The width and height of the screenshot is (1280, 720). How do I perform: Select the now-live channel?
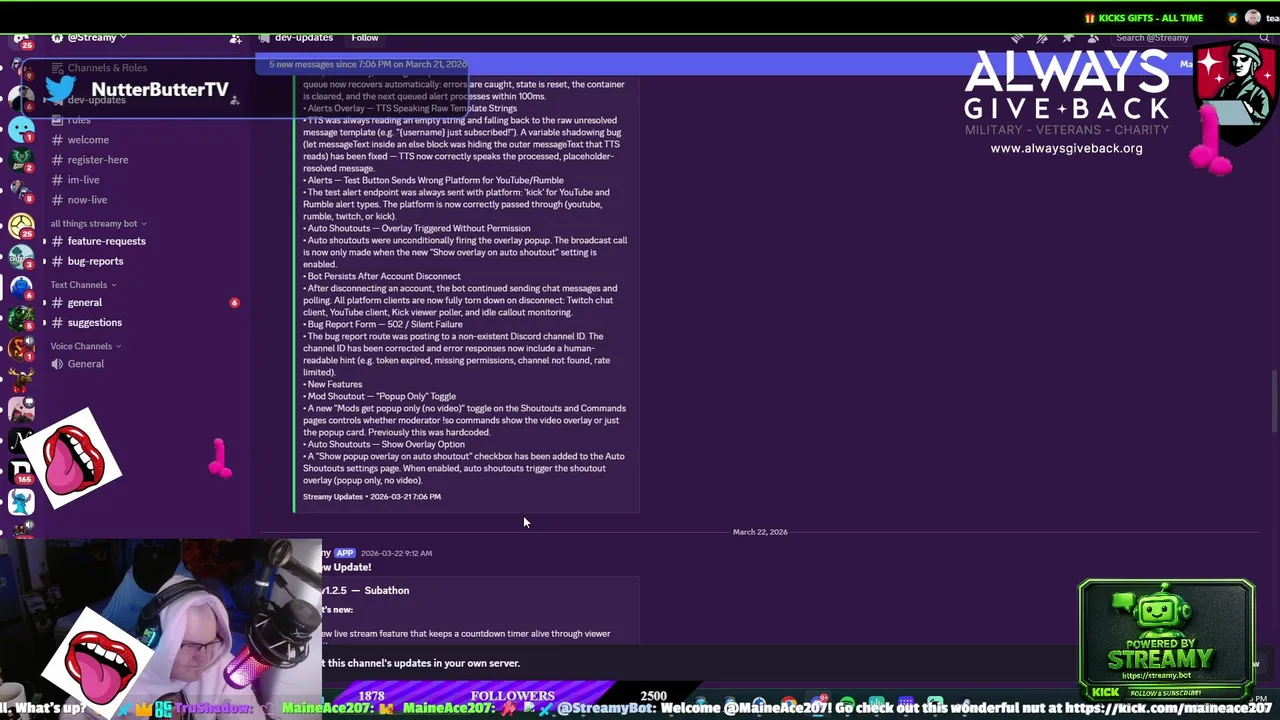[x=87, y=200]
